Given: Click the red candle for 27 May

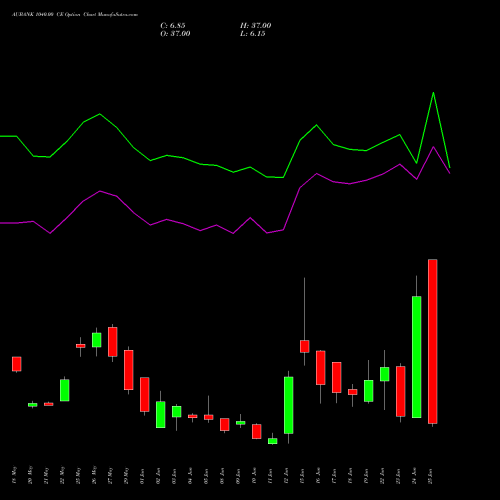Looking at the screenshot, I should pyautogui.click(x=113, y=342).
